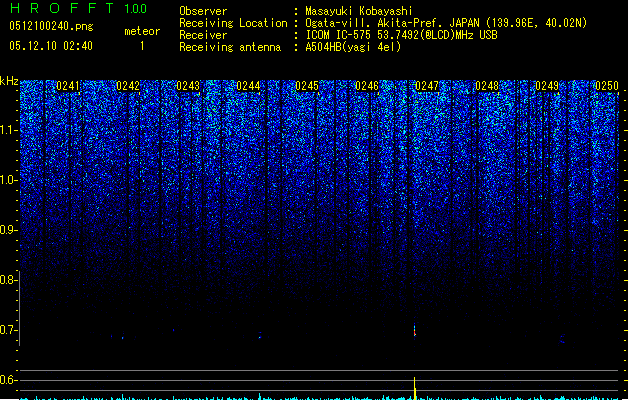Click the 0245 time marker
The height and width of the screenshot is (400, 629).
coord(307,86)
